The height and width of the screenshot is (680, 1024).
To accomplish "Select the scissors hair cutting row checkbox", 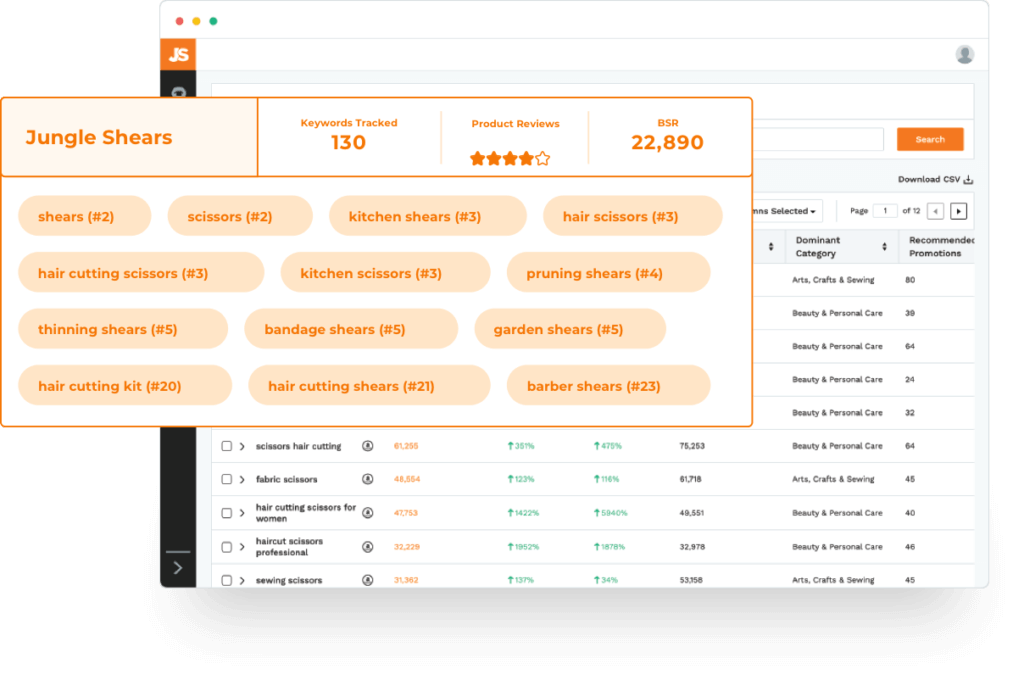I will (x=227, y=446).
